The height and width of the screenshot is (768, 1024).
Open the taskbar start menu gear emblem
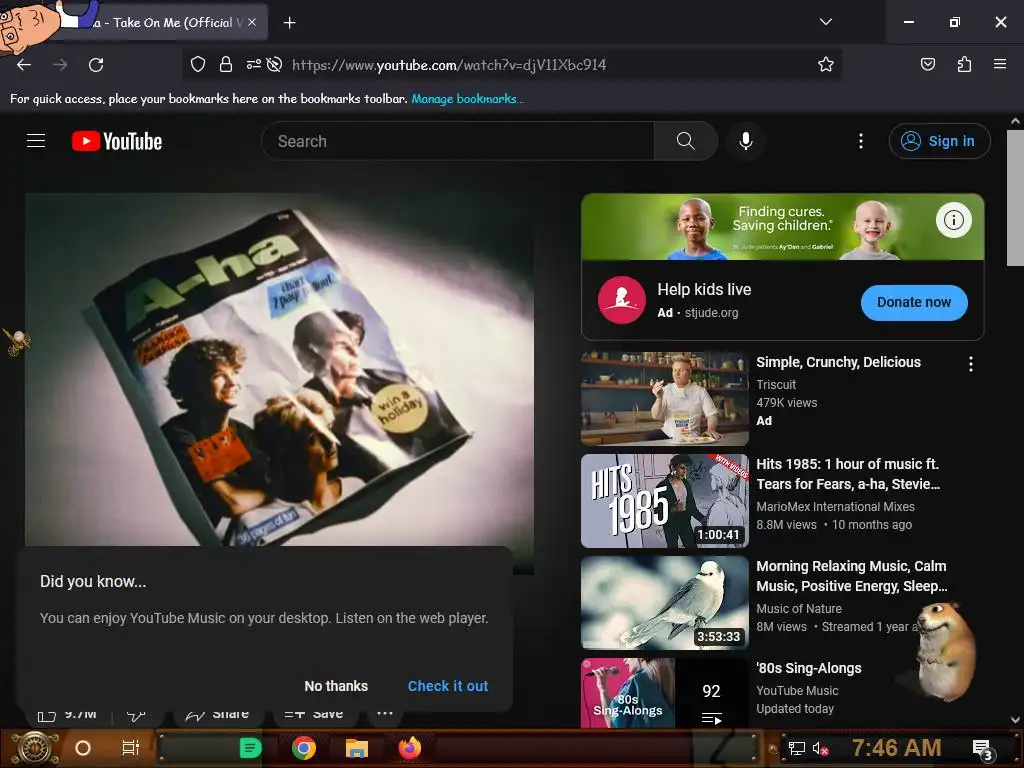tap(35, 748)
